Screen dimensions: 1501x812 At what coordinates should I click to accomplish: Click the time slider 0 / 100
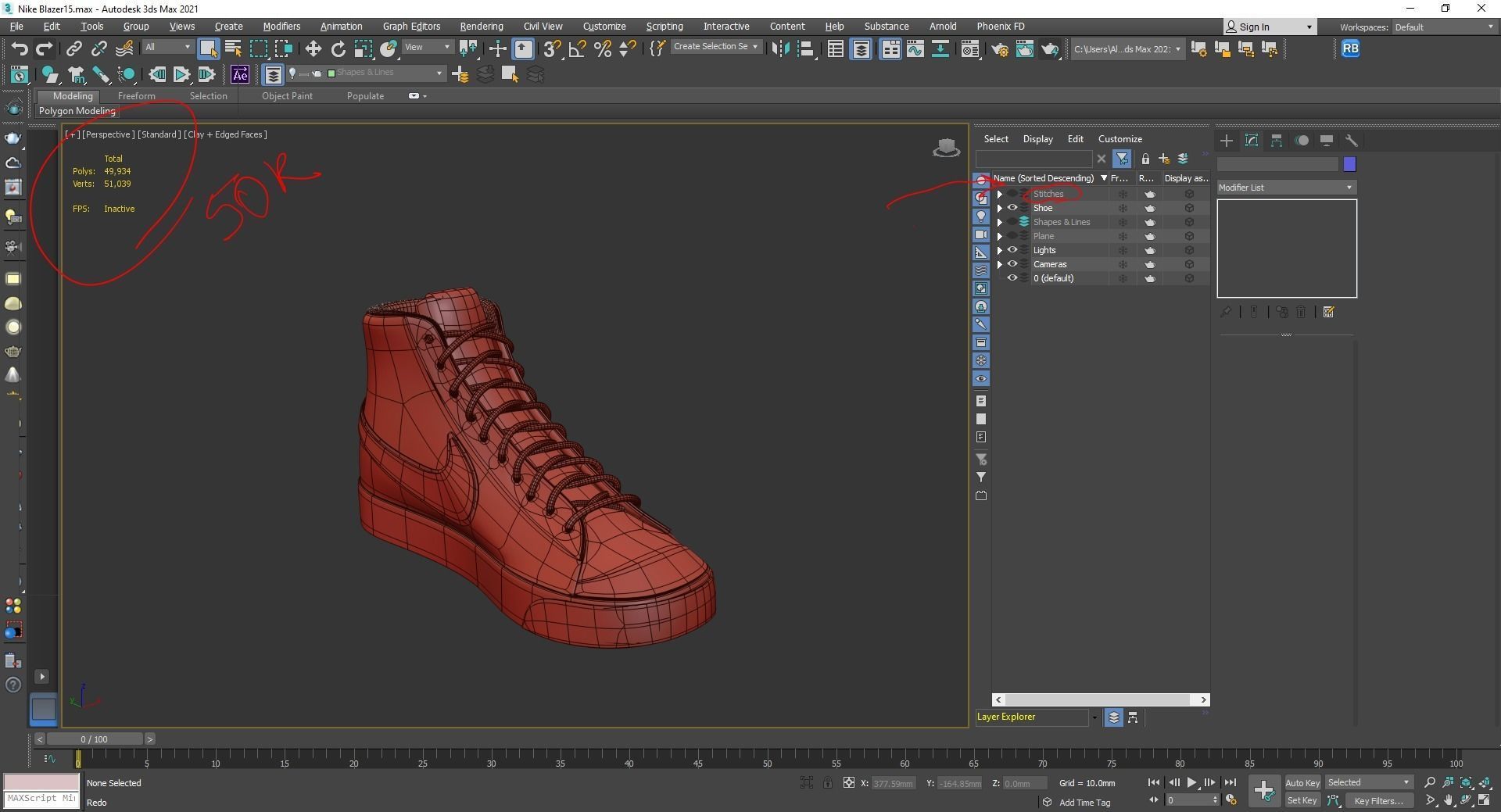(95, 739)
